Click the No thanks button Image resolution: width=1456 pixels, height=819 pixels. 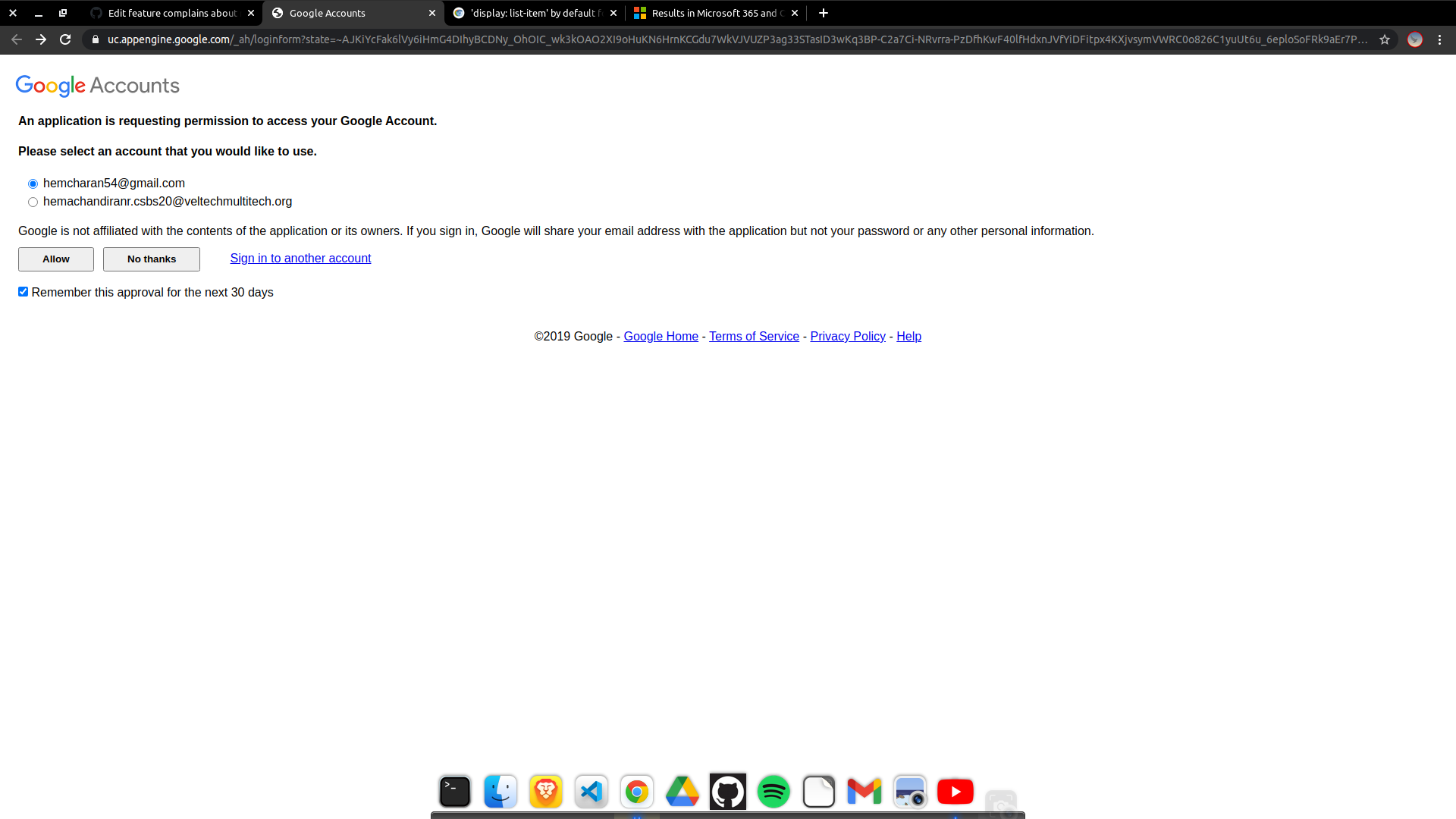tap(151, 259)
